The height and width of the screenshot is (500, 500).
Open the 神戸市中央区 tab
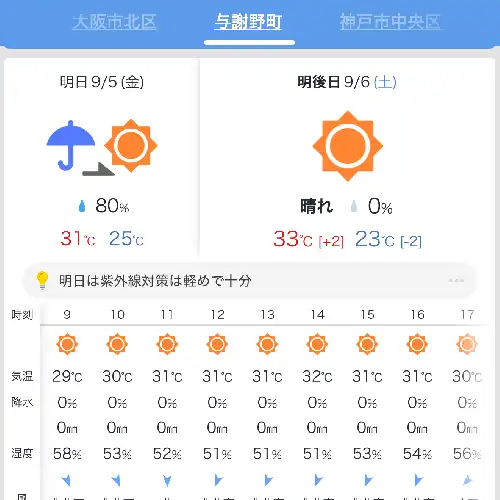390,22
